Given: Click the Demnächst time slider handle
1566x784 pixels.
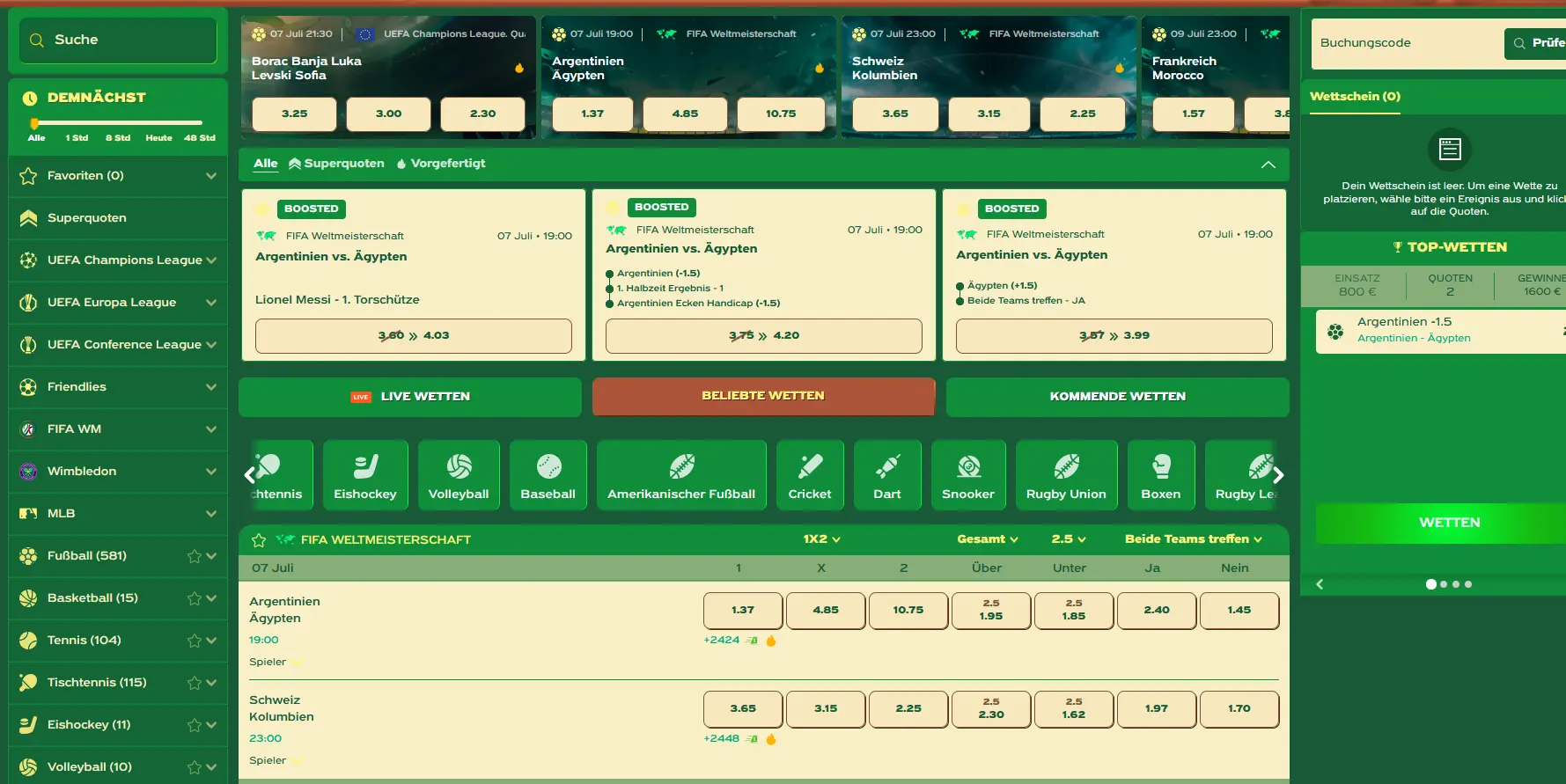Looking at the screenshot, I should point(34,123).
